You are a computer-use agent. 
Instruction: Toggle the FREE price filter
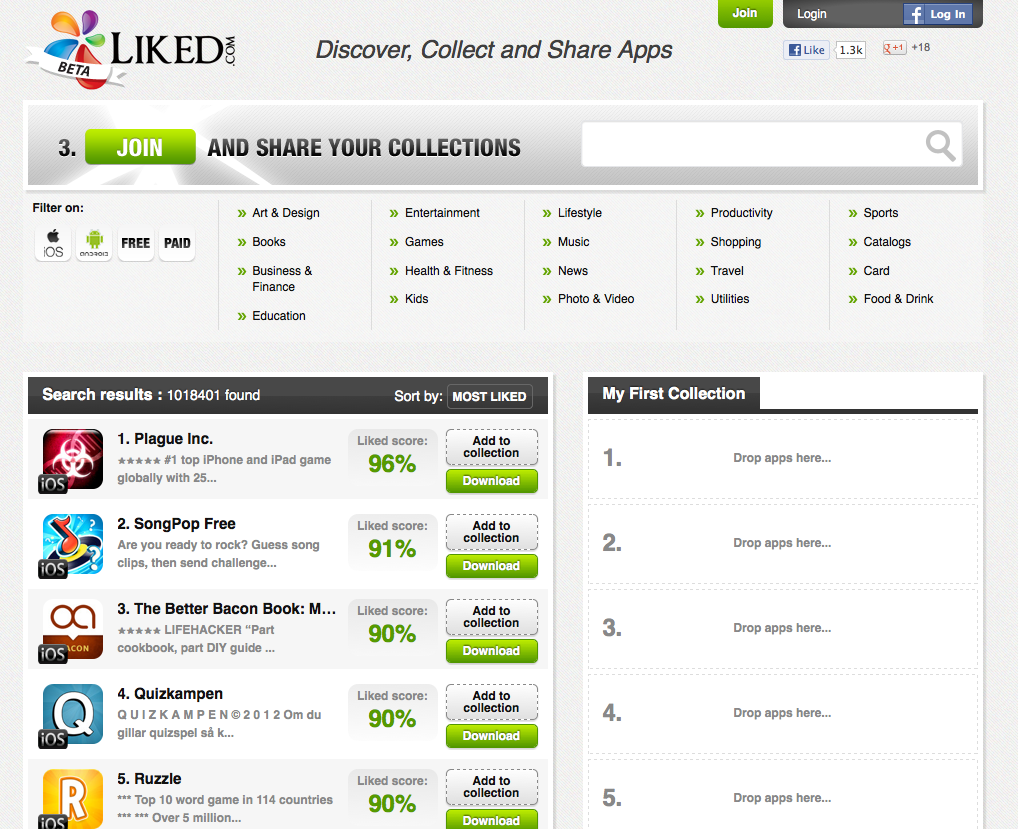coord(136,243)
